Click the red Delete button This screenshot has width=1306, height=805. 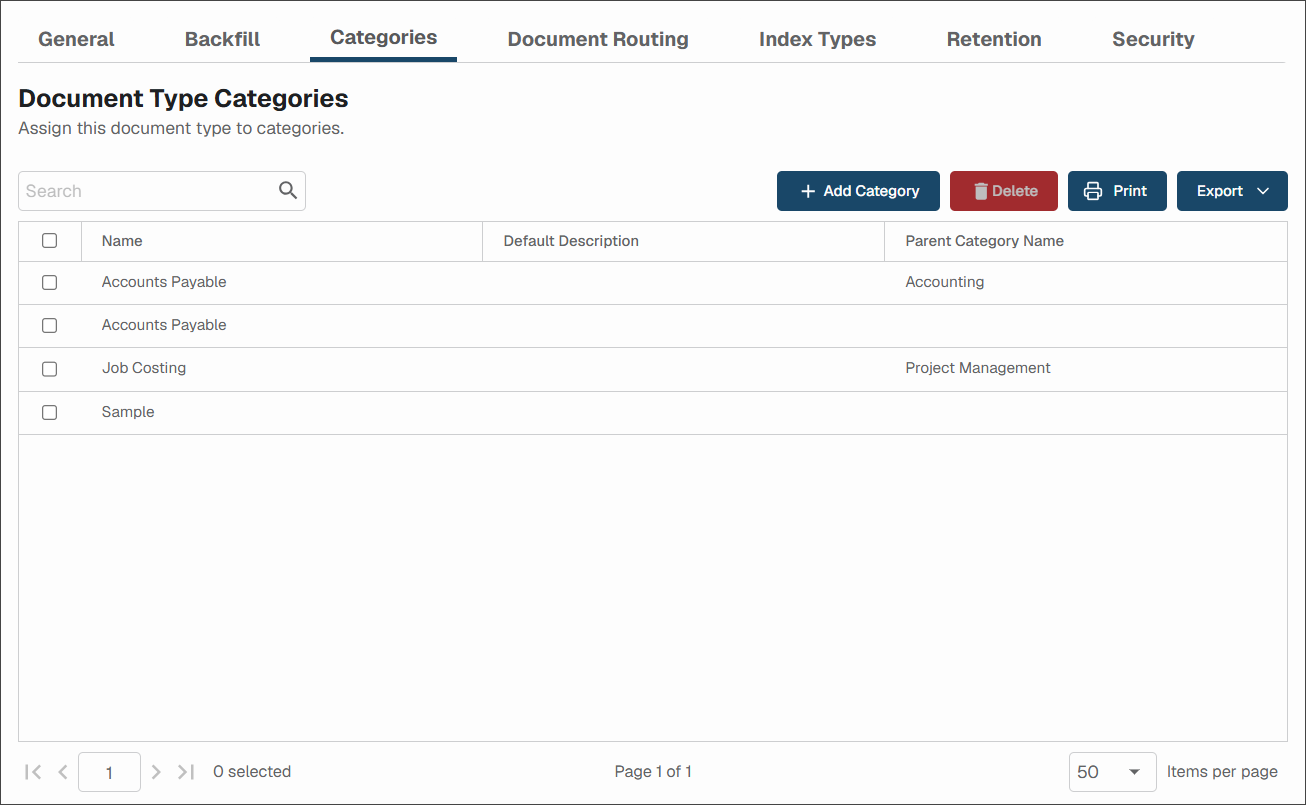1004,191
